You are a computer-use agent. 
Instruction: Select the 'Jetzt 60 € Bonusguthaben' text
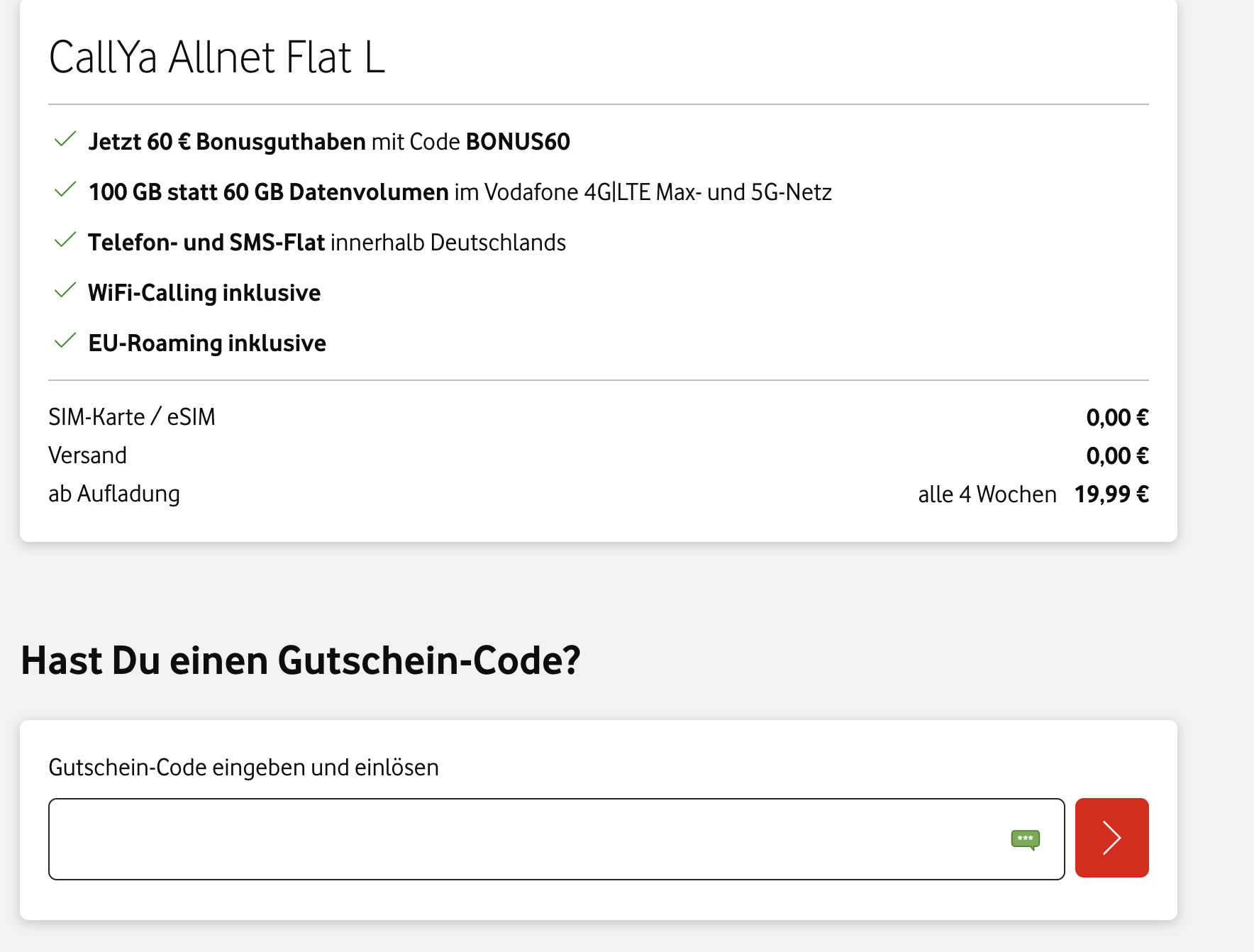(227, 142)
